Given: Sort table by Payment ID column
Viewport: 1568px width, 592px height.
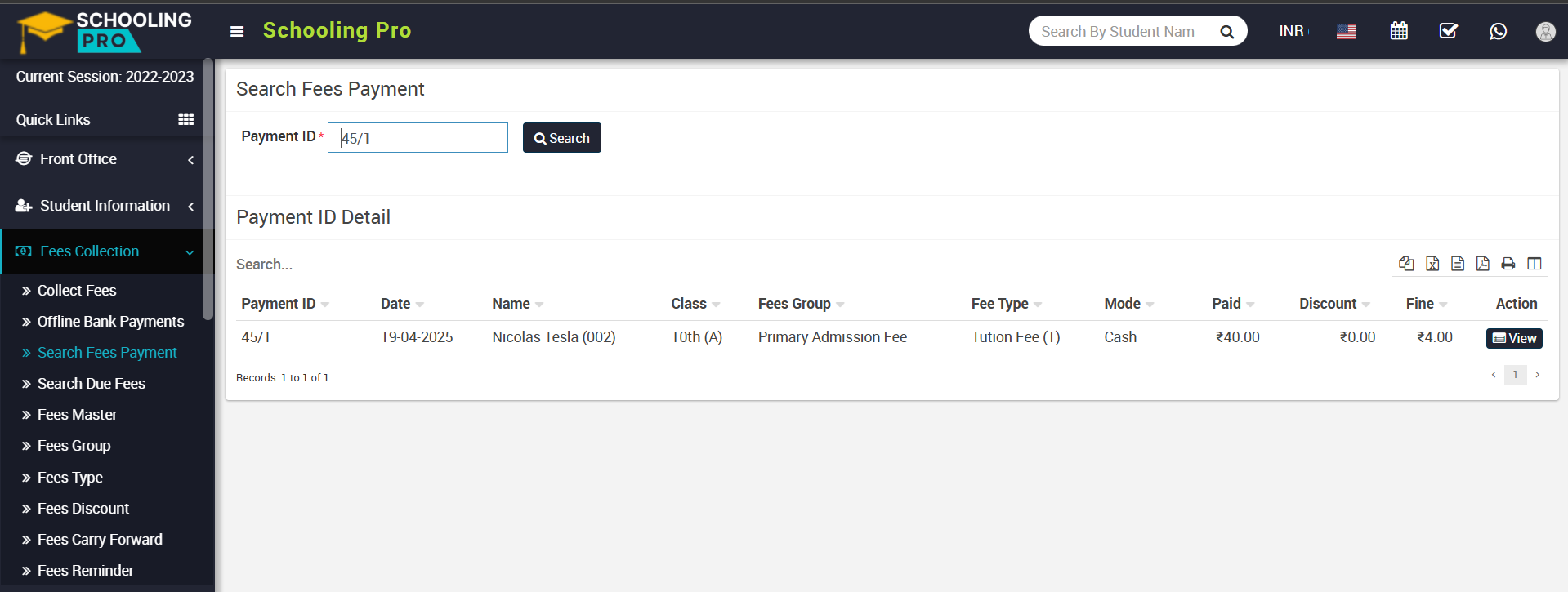Looking at the screenshot, I should (285, 304).
